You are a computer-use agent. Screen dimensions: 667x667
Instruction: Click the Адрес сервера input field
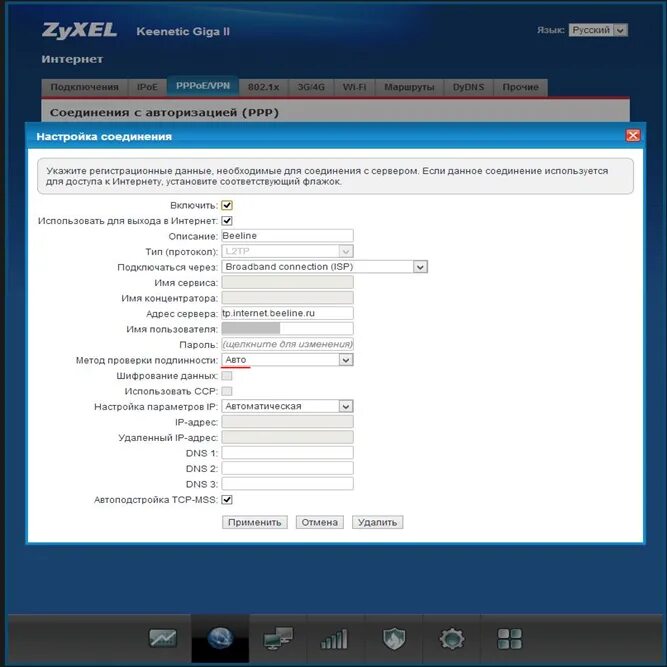(x=287, y=313)
